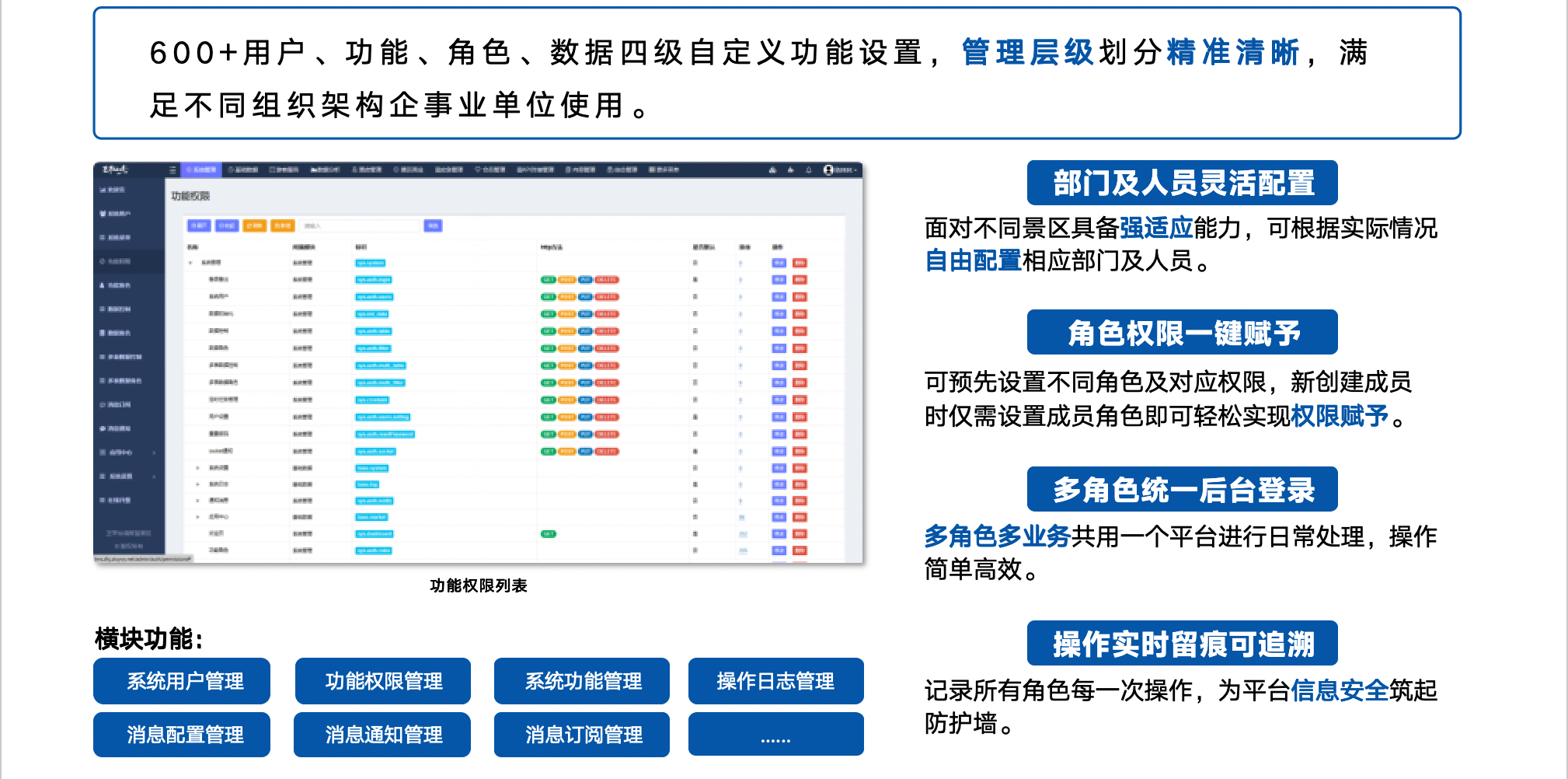Expand the base.log tree row in the table

coord(198,484)
